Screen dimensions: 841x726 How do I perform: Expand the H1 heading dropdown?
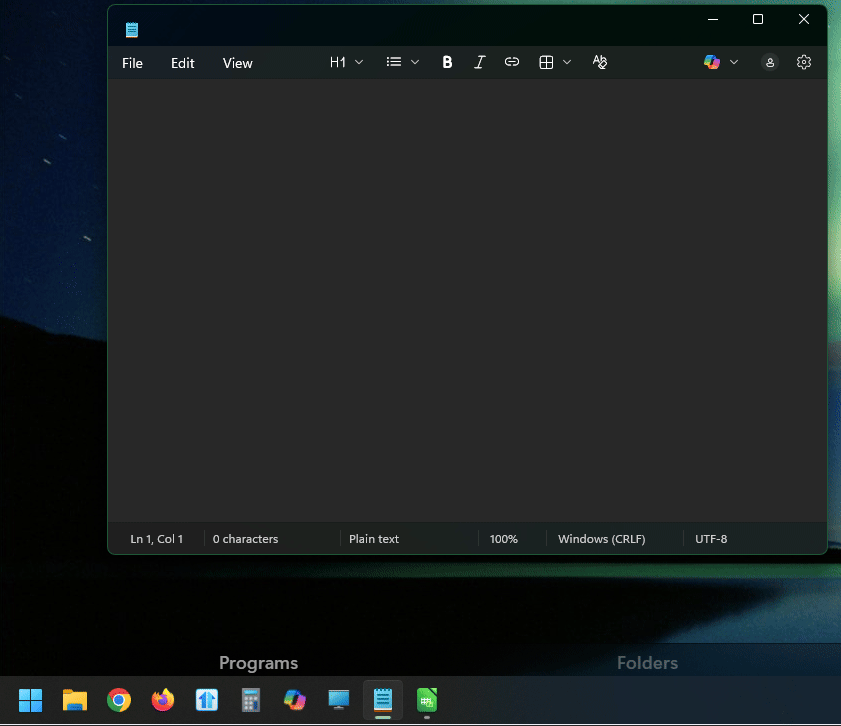(x=347, y=62)
